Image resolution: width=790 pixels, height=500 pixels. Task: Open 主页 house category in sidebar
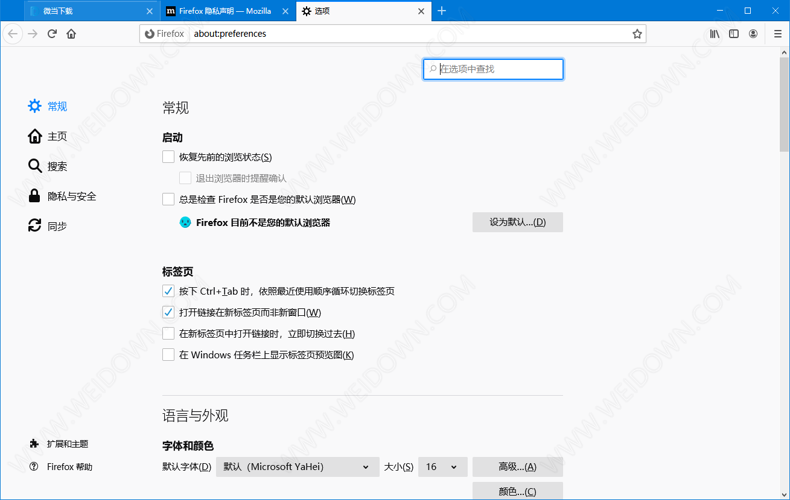click(47, 136)
